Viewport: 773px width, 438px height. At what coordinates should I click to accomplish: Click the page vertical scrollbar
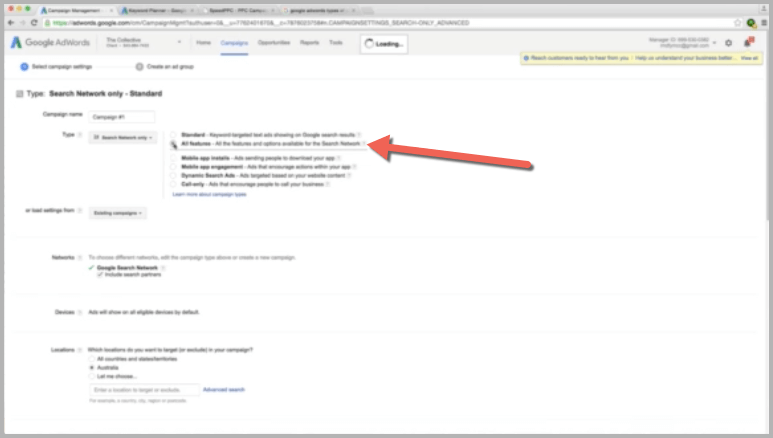pyautogui.click(x=770, y=126)
